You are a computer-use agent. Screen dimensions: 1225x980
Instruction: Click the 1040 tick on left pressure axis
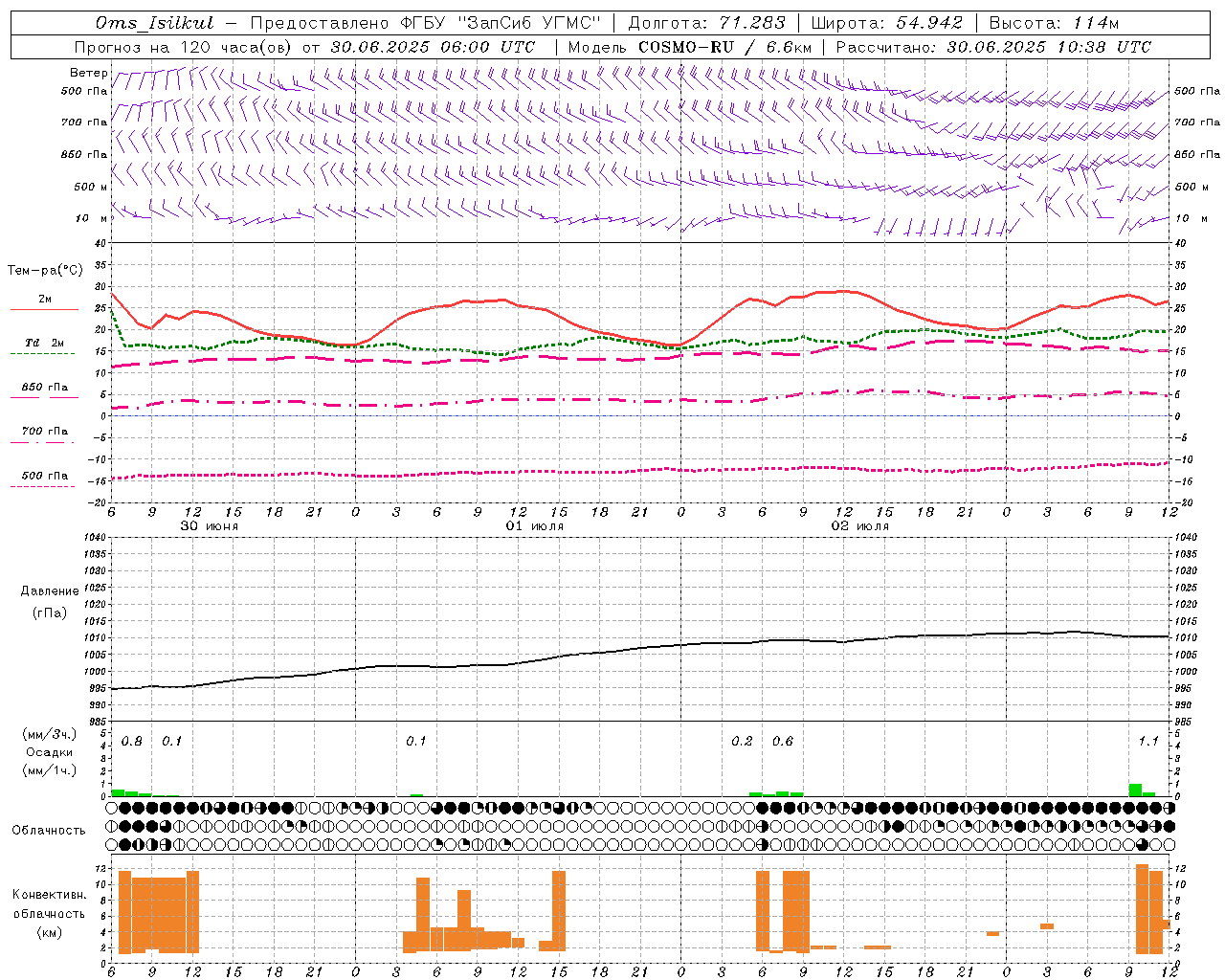point(93,537)
